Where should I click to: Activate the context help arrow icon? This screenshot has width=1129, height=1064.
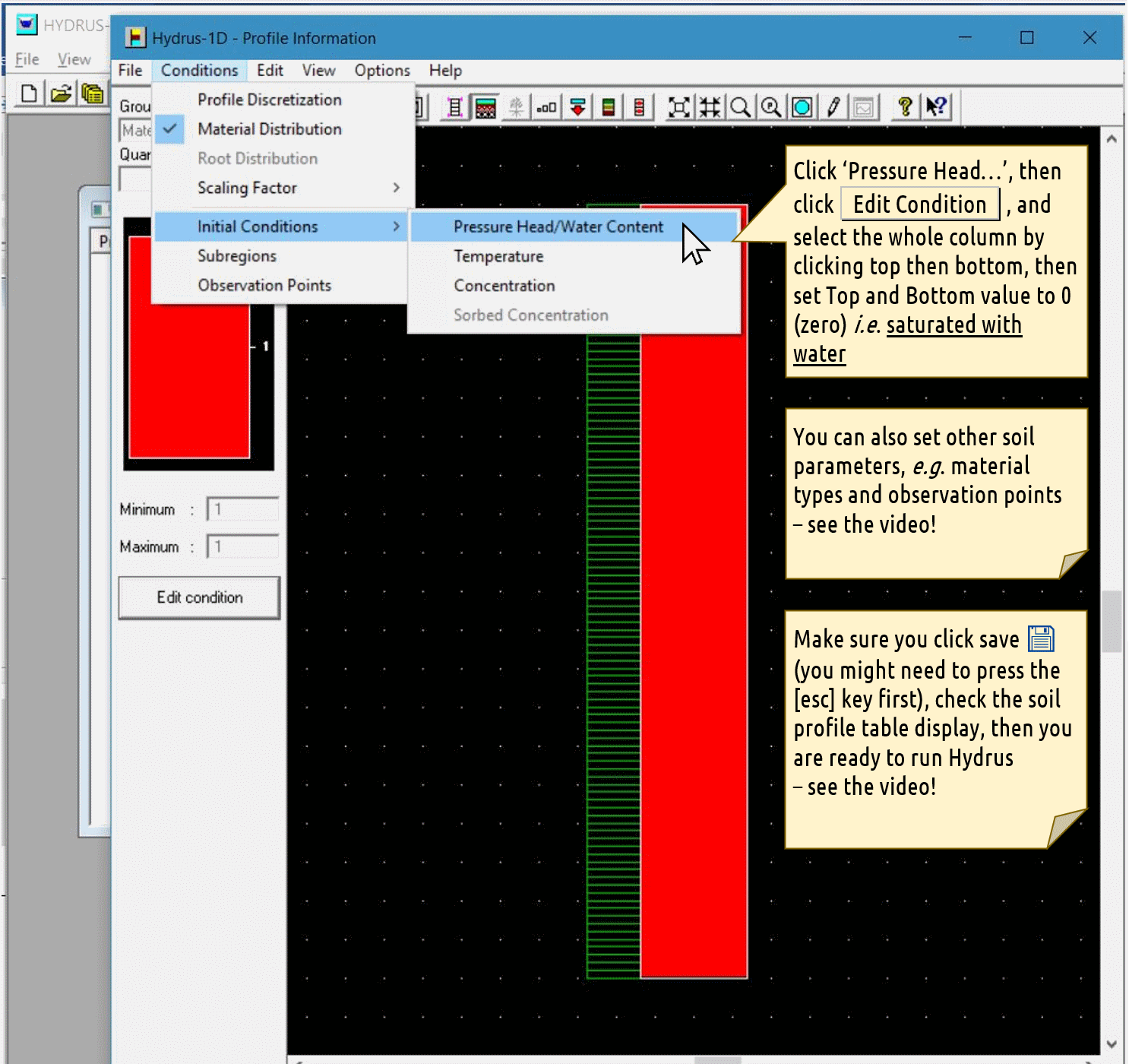coord(936,107)
